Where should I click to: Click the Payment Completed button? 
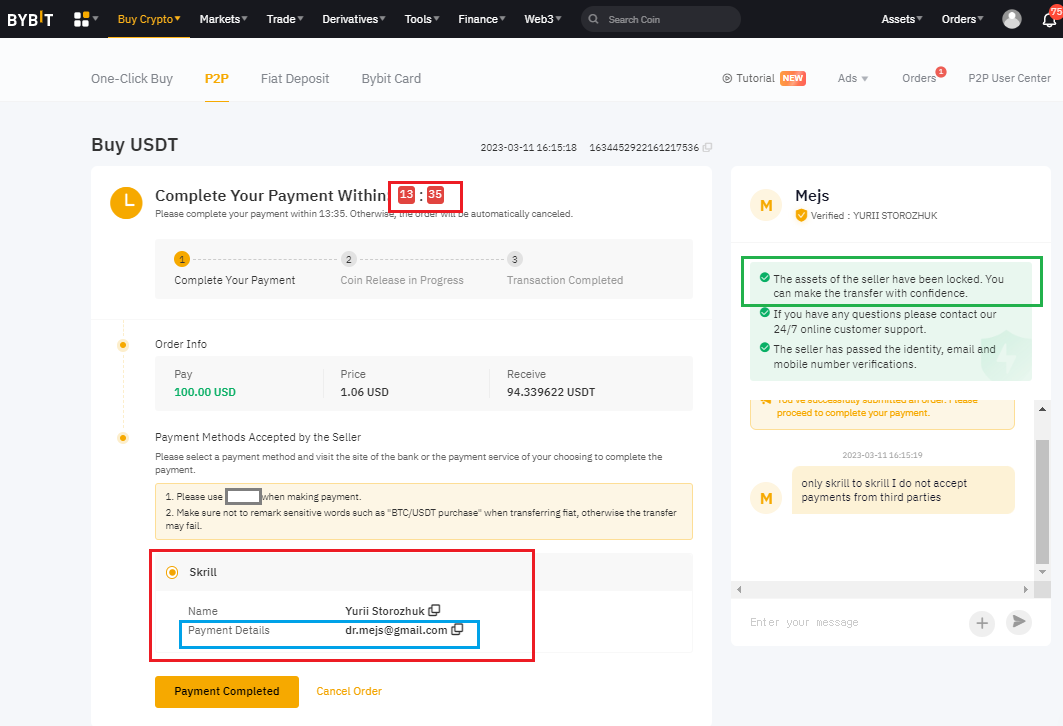point(226,691)
